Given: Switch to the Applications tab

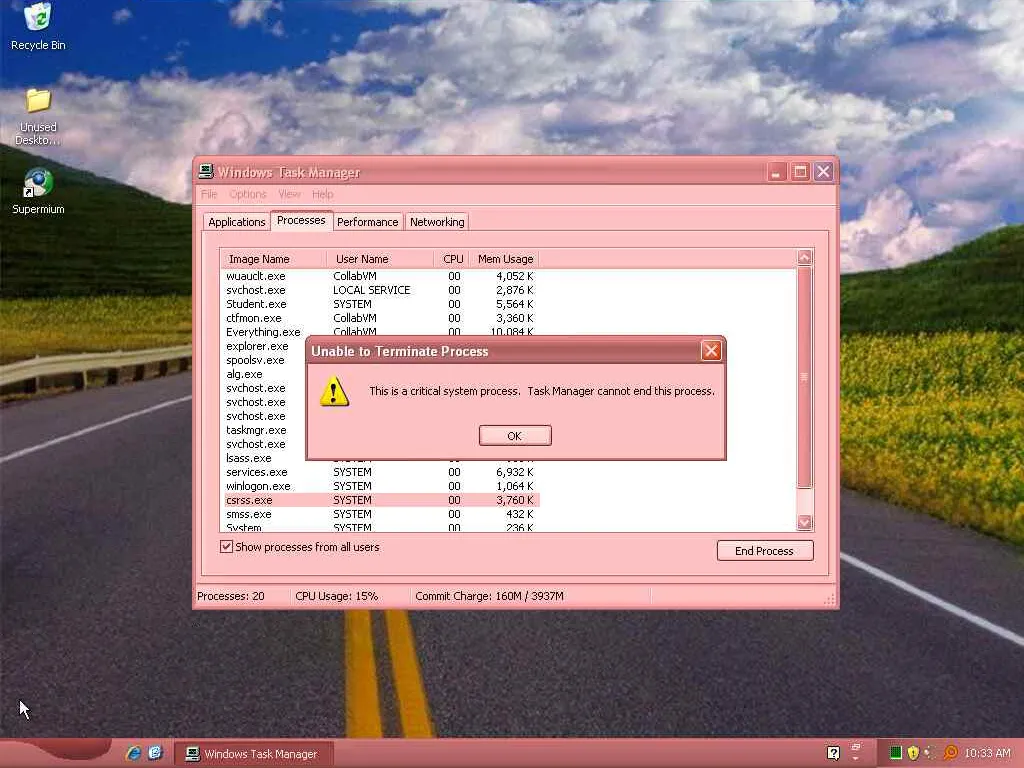Looking at the screenshot, I should point(236,222).
